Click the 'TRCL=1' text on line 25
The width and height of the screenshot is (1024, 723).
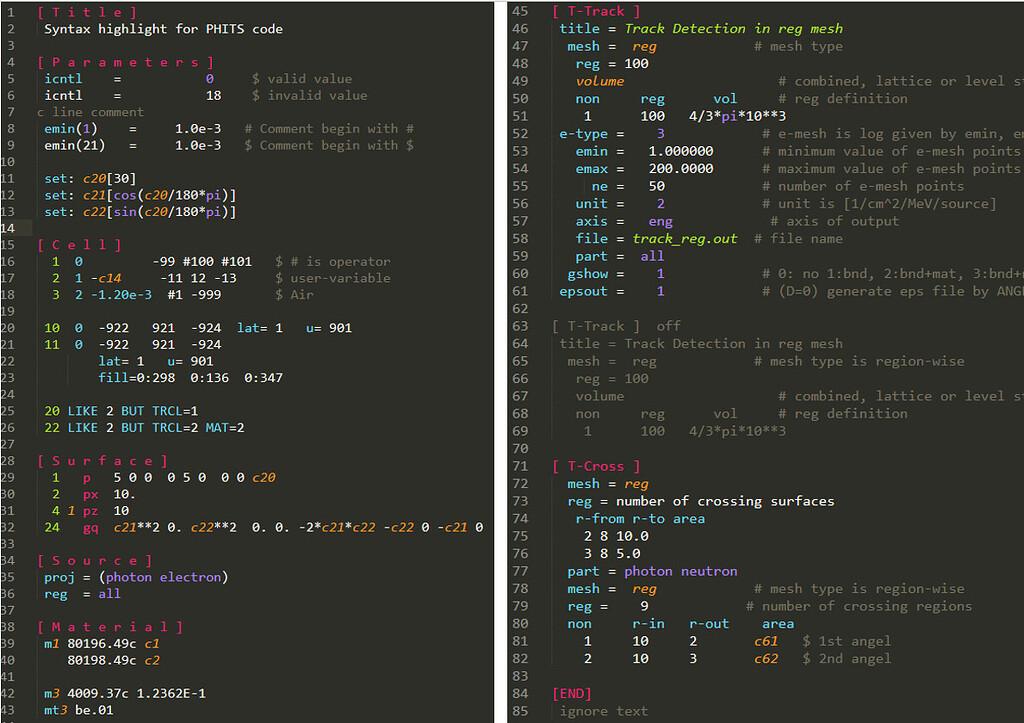pos(175,411)
